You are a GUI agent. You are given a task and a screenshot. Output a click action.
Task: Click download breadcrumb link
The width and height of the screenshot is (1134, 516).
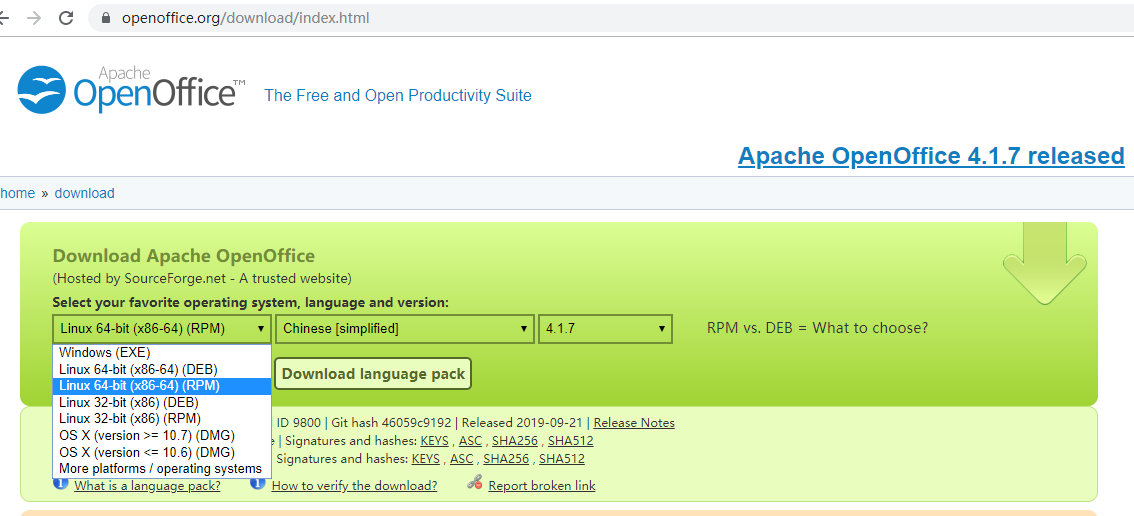coord(85,193)
